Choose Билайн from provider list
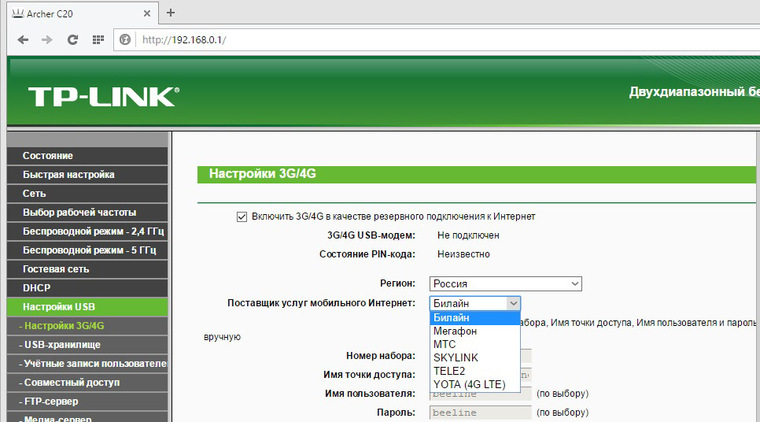Image resolution: width=760 pixels, height=422 pixels. coord(475,318)
